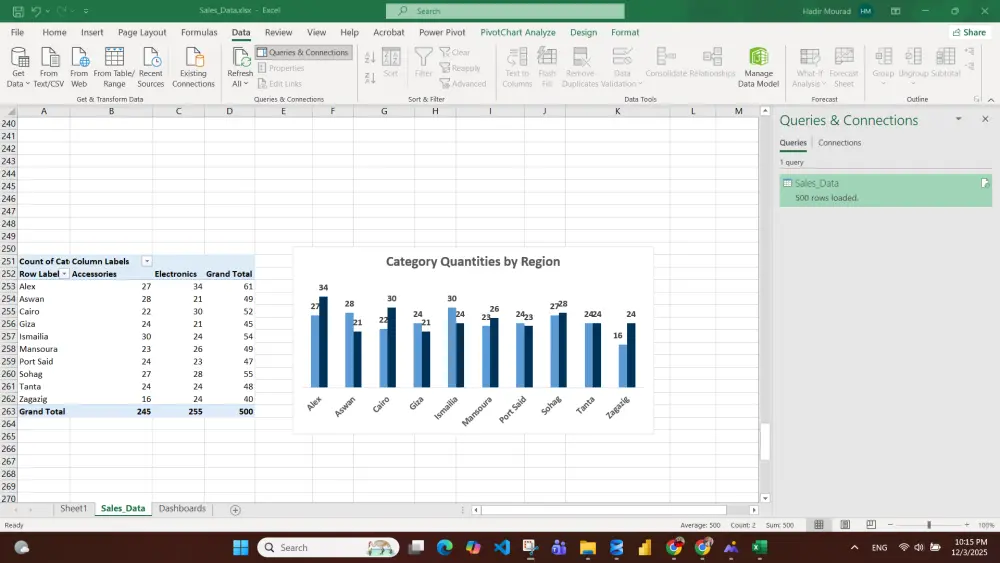Collapse the ribbon

[x=990, y=99]
